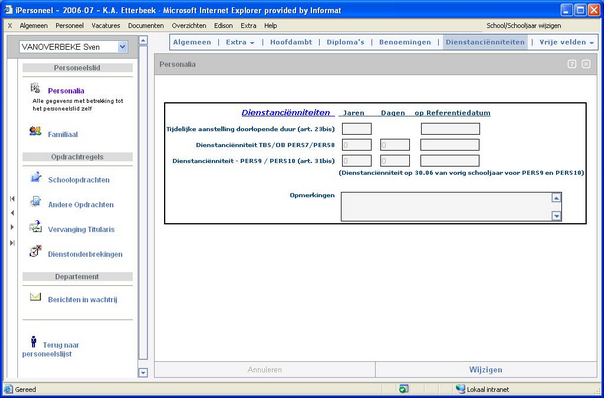
Task: Switch to the Algemeen tab
Action: tap(192, 42)
